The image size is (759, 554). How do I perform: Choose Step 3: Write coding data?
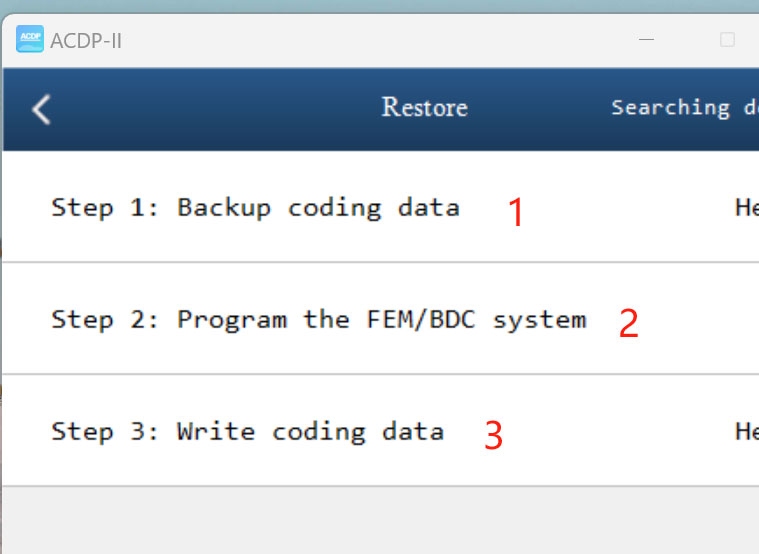point(247,432)
